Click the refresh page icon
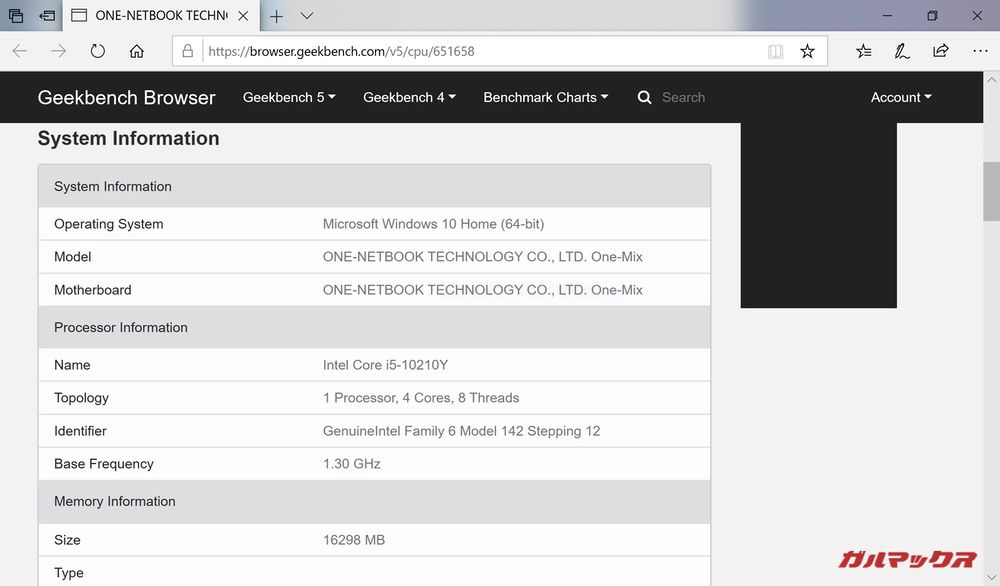Image resolution: width=1000 pixels, height=586 pixels. click(97, 51)
